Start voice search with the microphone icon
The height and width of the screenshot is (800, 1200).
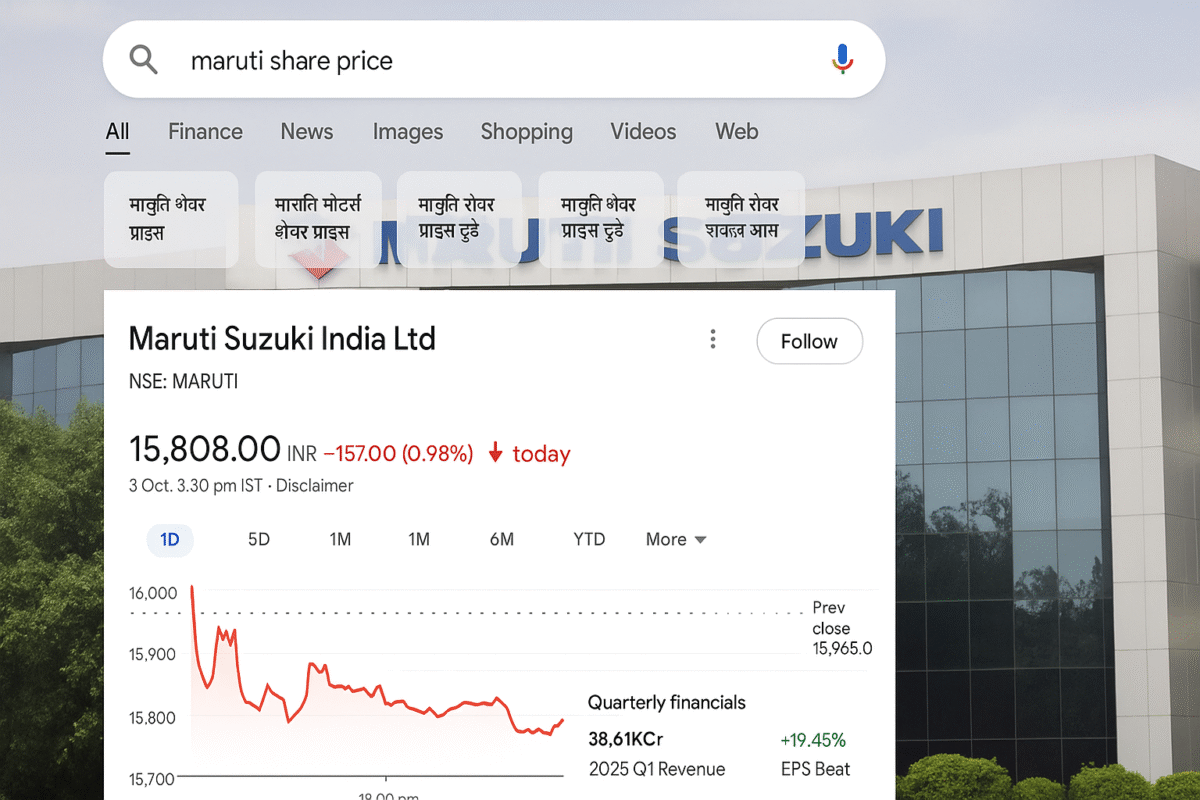841,59
